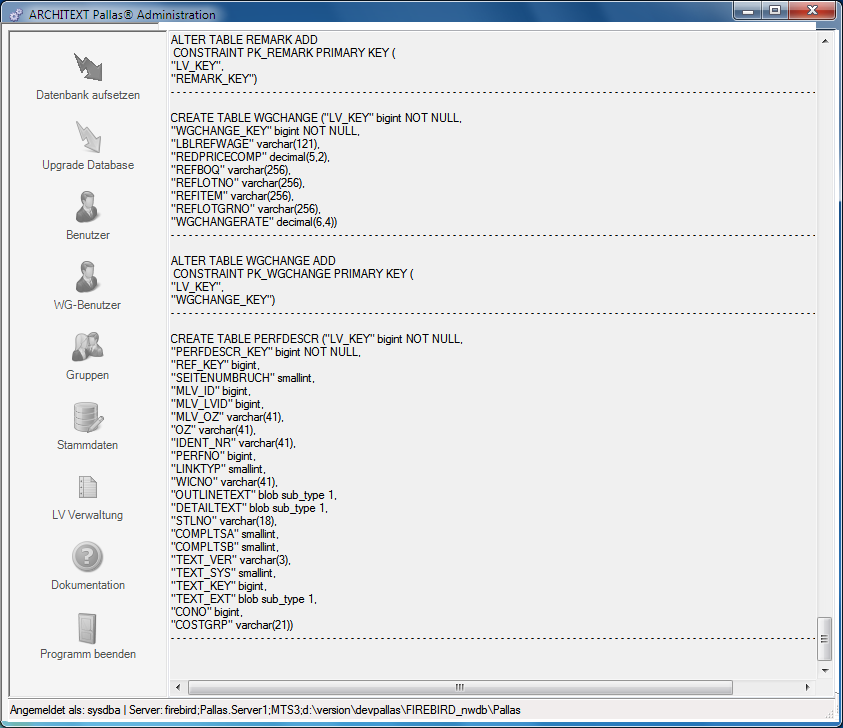
Task: Click the '"IDENT_NR" varchar(41),' line
Action: 233,443
